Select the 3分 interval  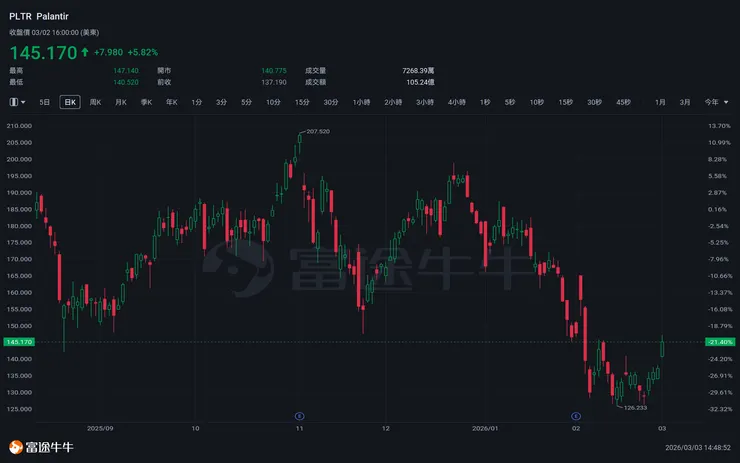pyautogui.click(x=221, y=102)
